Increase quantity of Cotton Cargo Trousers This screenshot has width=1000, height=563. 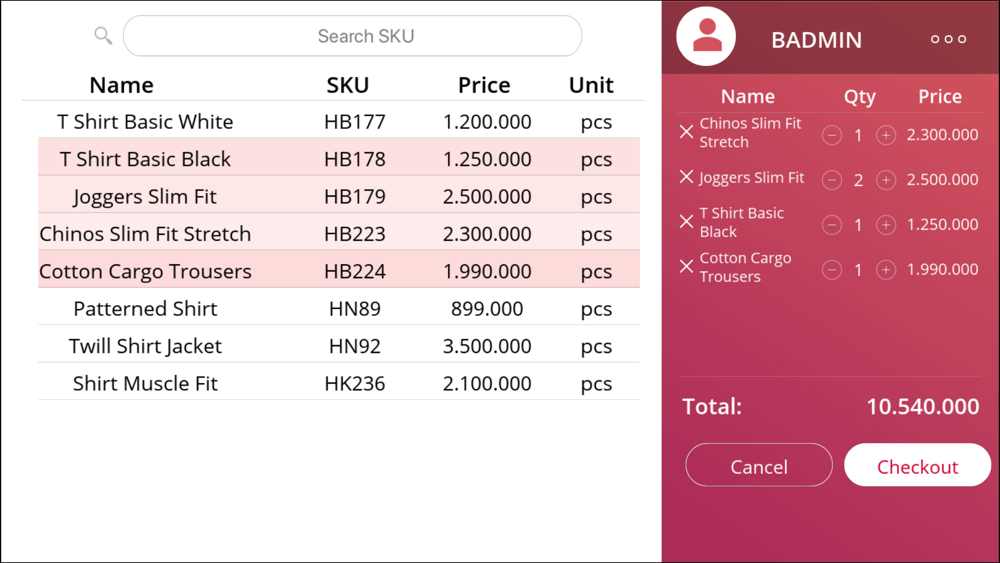coord(886,270)
